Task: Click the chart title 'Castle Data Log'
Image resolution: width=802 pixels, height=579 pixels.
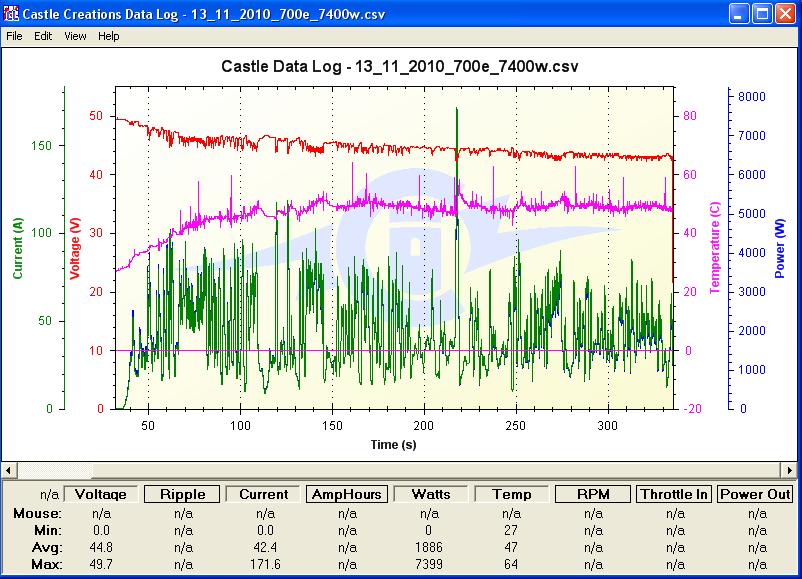Action: click(399, 66)
